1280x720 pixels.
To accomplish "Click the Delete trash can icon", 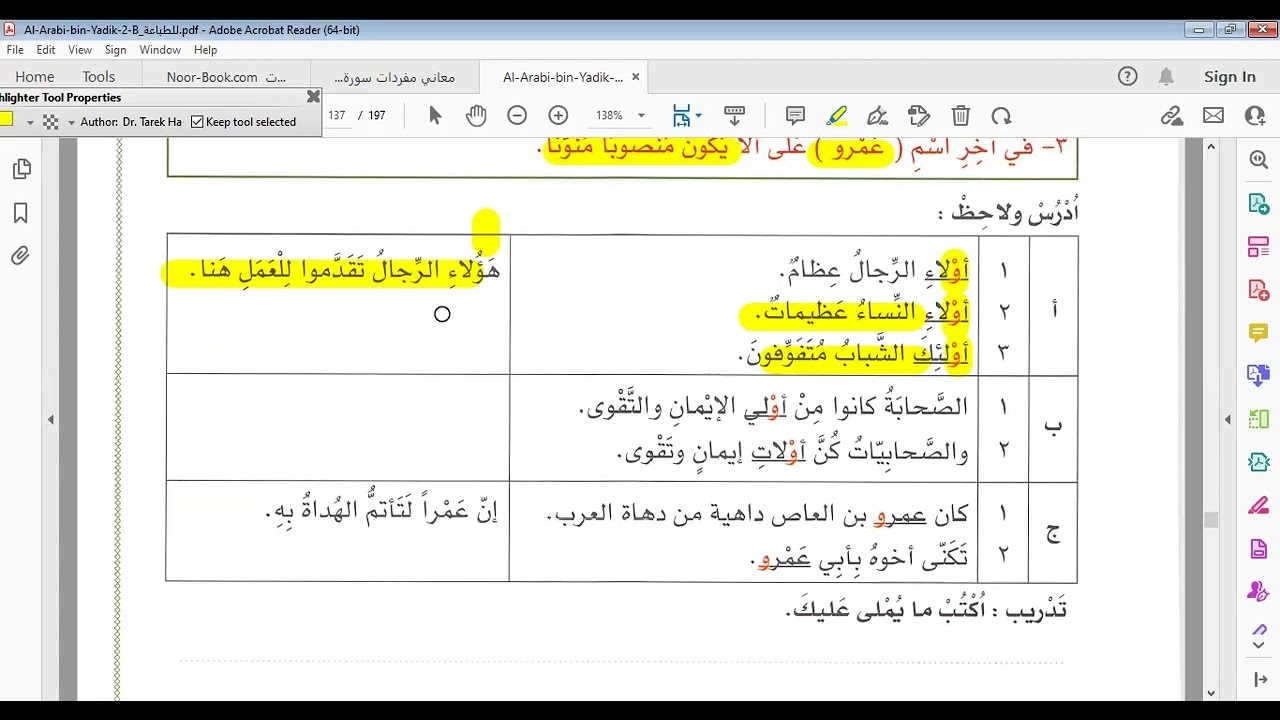I will [x=960, y=115].
